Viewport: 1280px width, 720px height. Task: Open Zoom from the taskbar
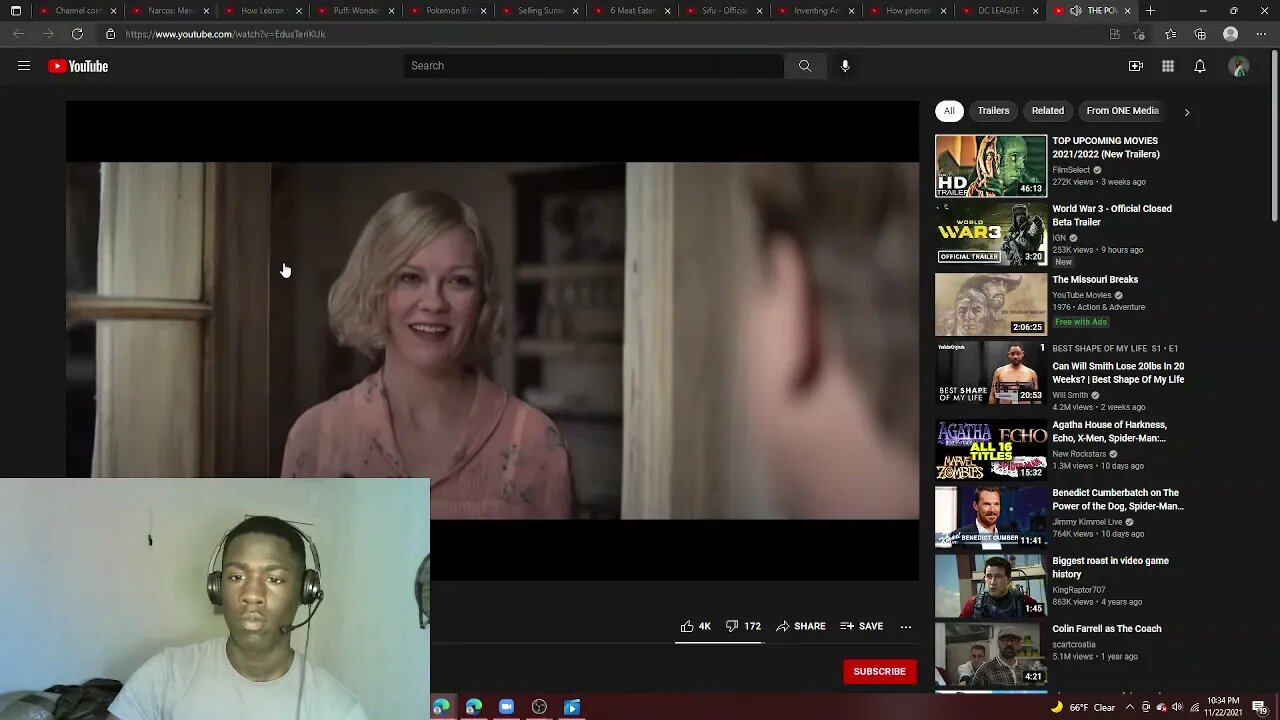pos(506,707)
